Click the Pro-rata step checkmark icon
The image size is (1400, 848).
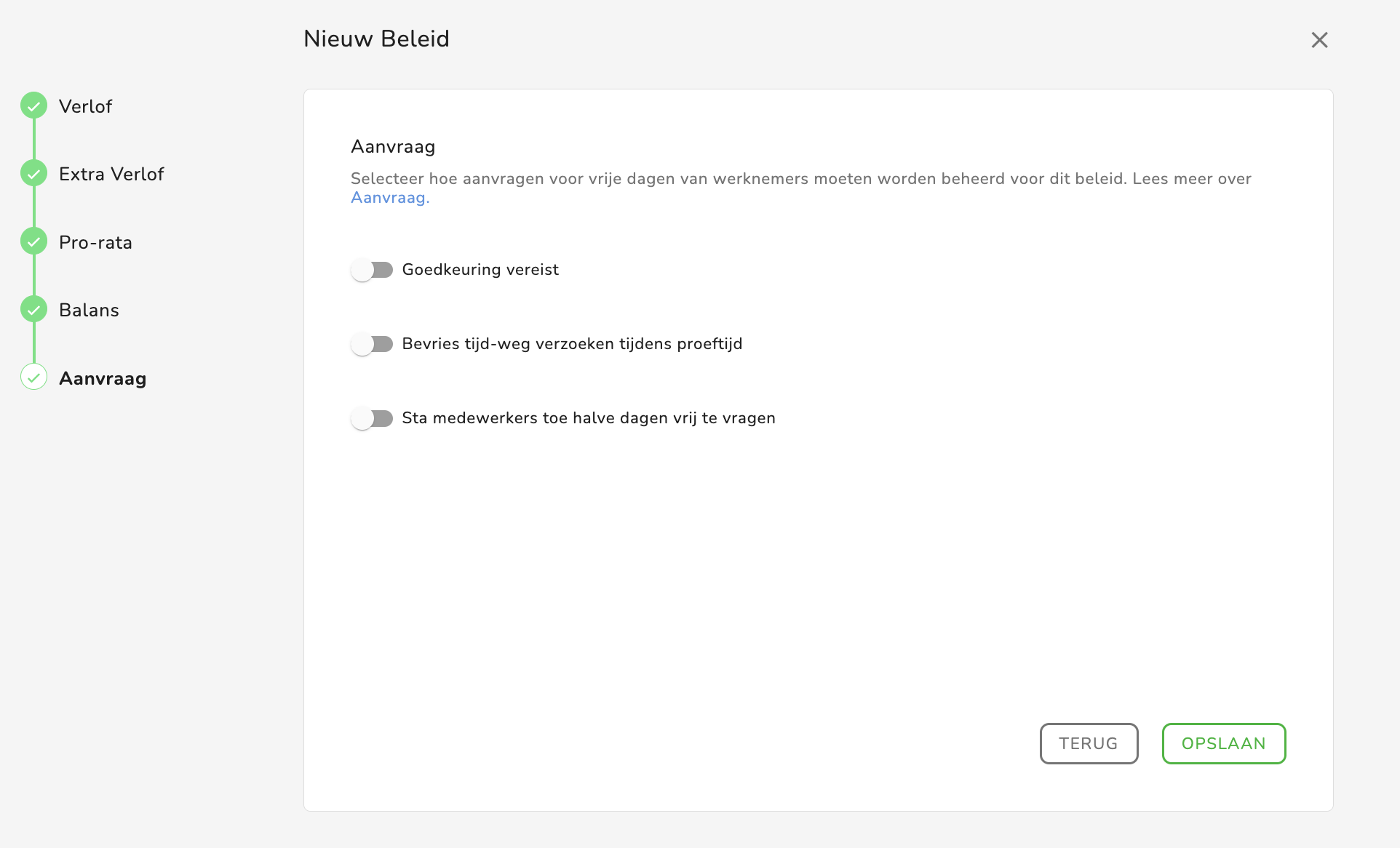[34, 241]
